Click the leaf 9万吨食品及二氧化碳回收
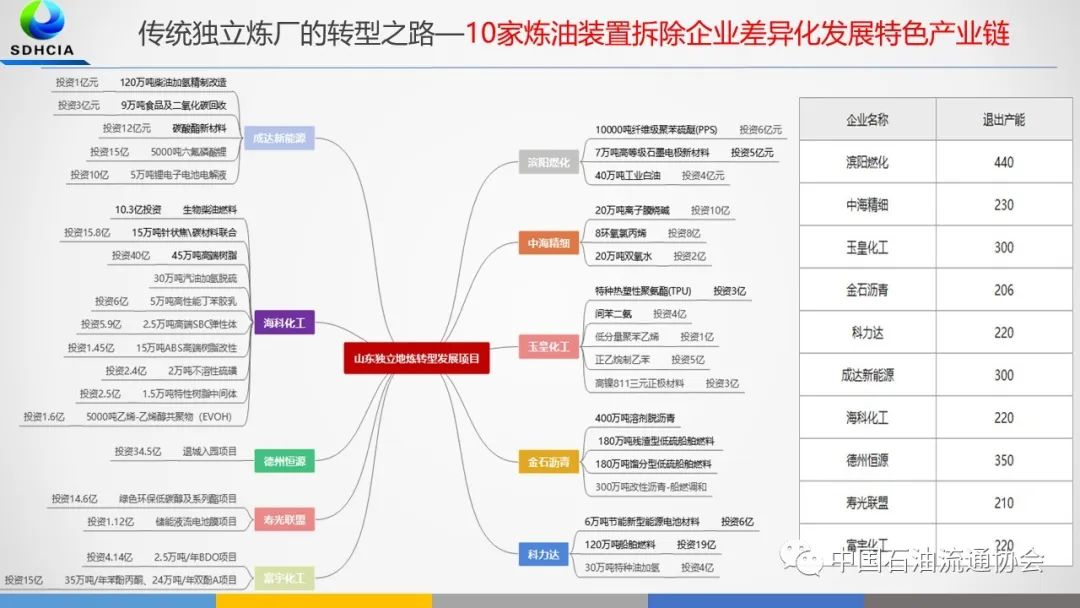This screenshot has width=1080, height=608. tap(174, 105)
